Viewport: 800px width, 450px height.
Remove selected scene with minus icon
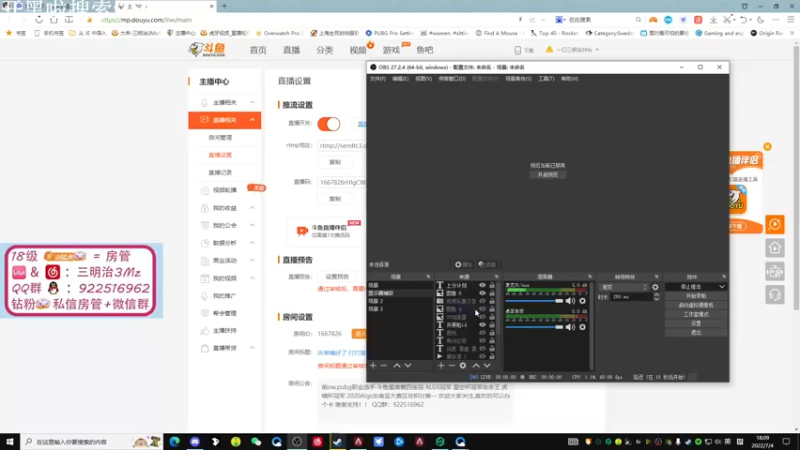(x=384, y=365)
